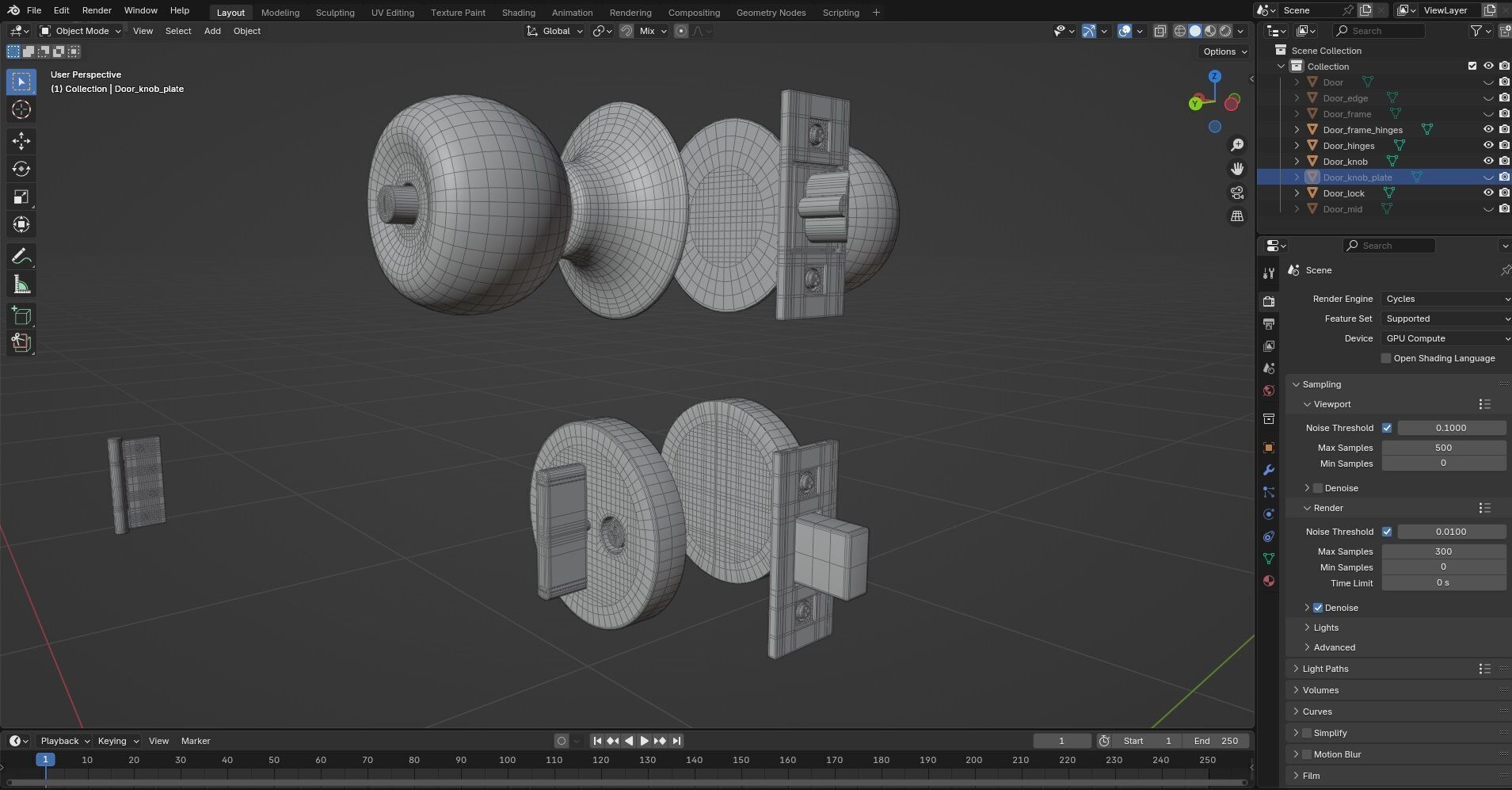Select the Cursor tool in the toolbar
Screen dimensions: 1512x790
pos(21,109)
